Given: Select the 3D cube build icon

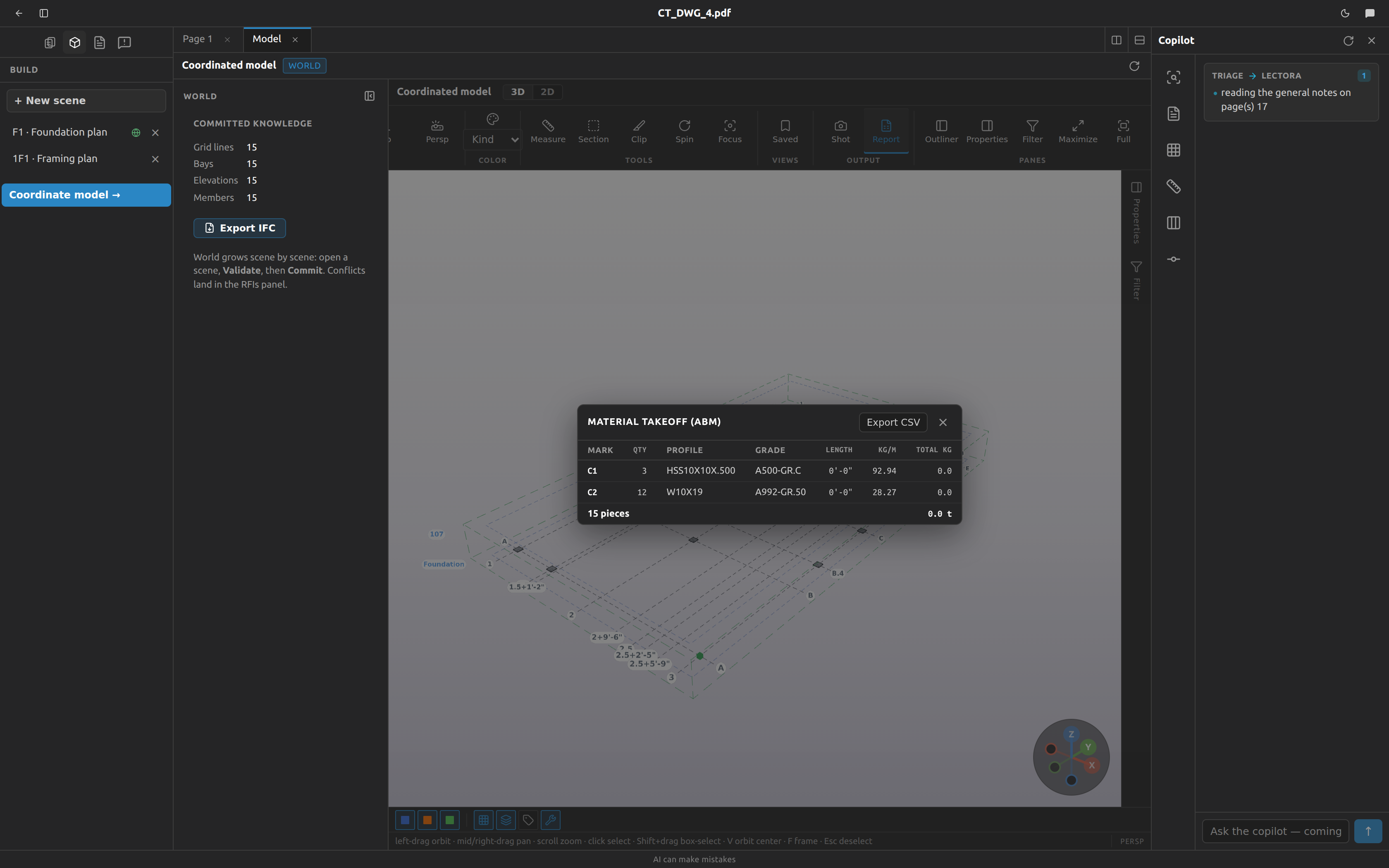Looking at the screenshot, I should coord(74,43).
